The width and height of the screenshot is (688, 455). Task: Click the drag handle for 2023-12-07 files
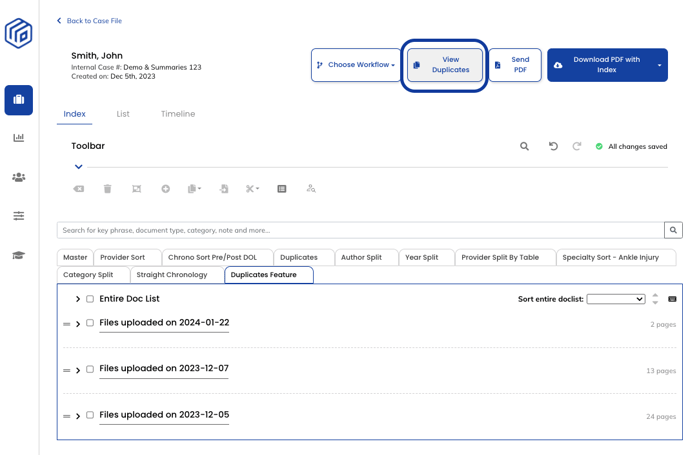coord(67,370)
